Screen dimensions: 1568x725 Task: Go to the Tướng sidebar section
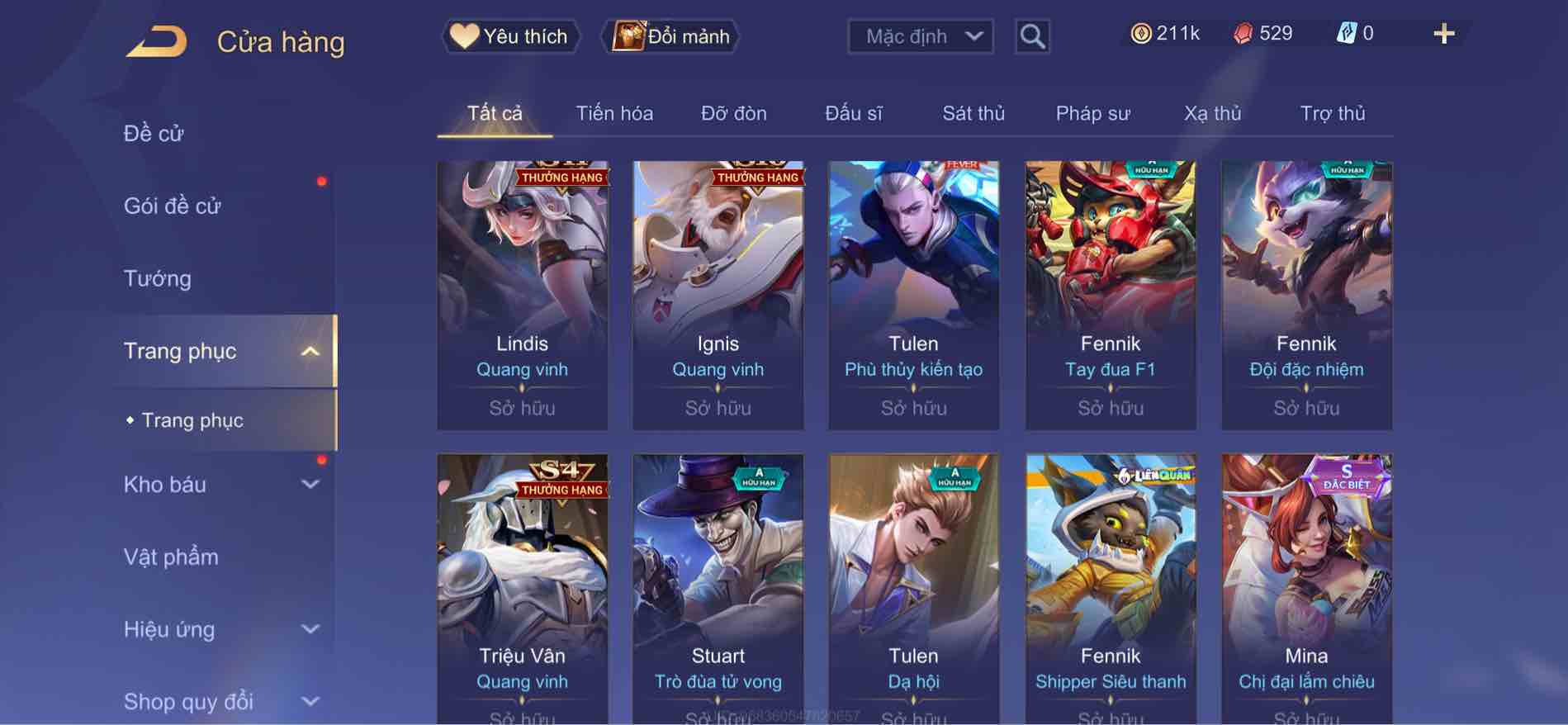point(158,278)
